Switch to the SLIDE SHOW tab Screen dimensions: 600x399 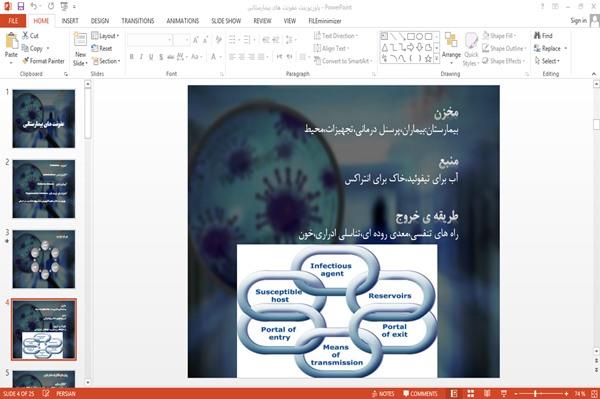(226, 21)
